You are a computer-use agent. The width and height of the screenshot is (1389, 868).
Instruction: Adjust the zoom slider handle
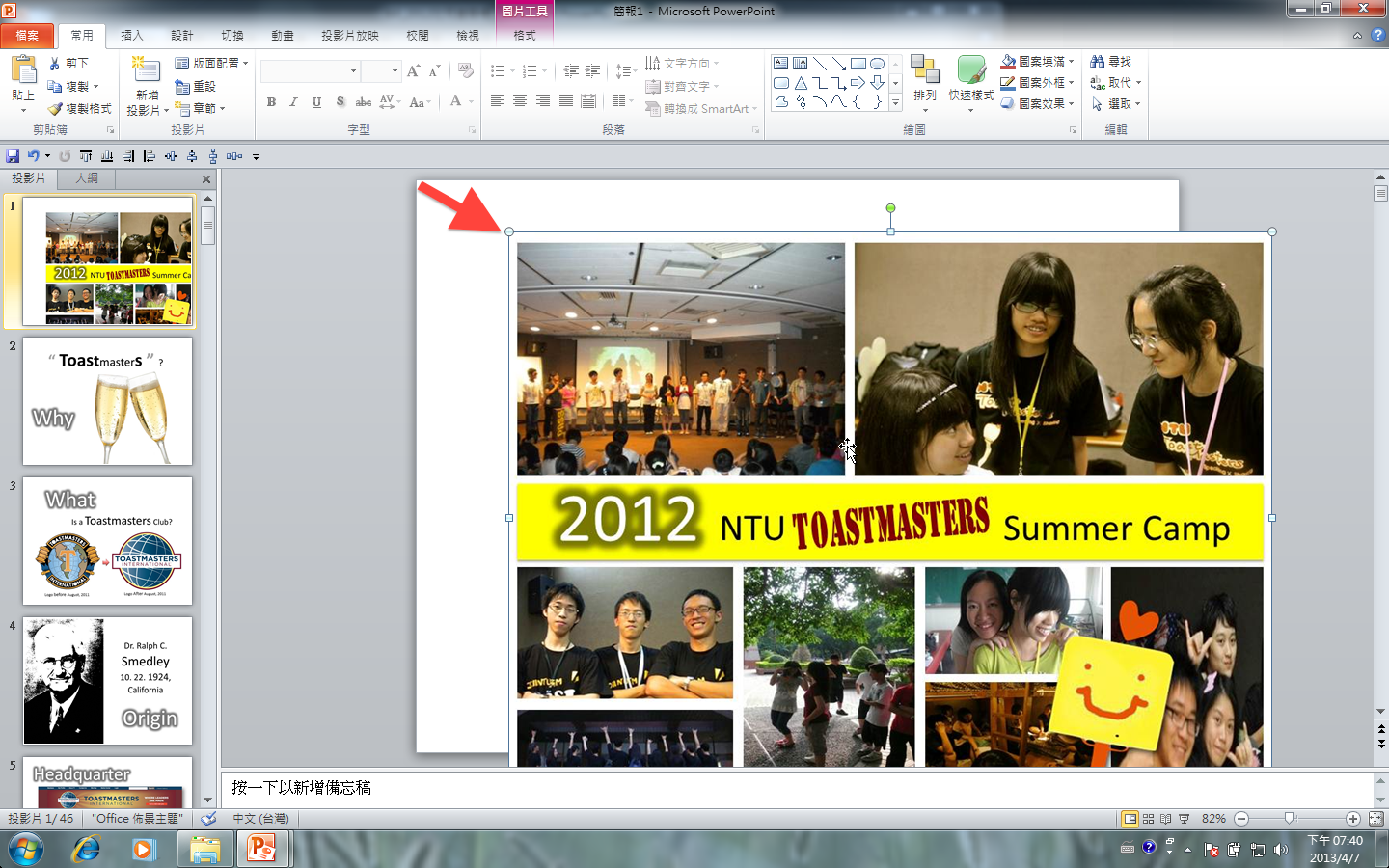pyautogui.click(x=1290, y=818)
